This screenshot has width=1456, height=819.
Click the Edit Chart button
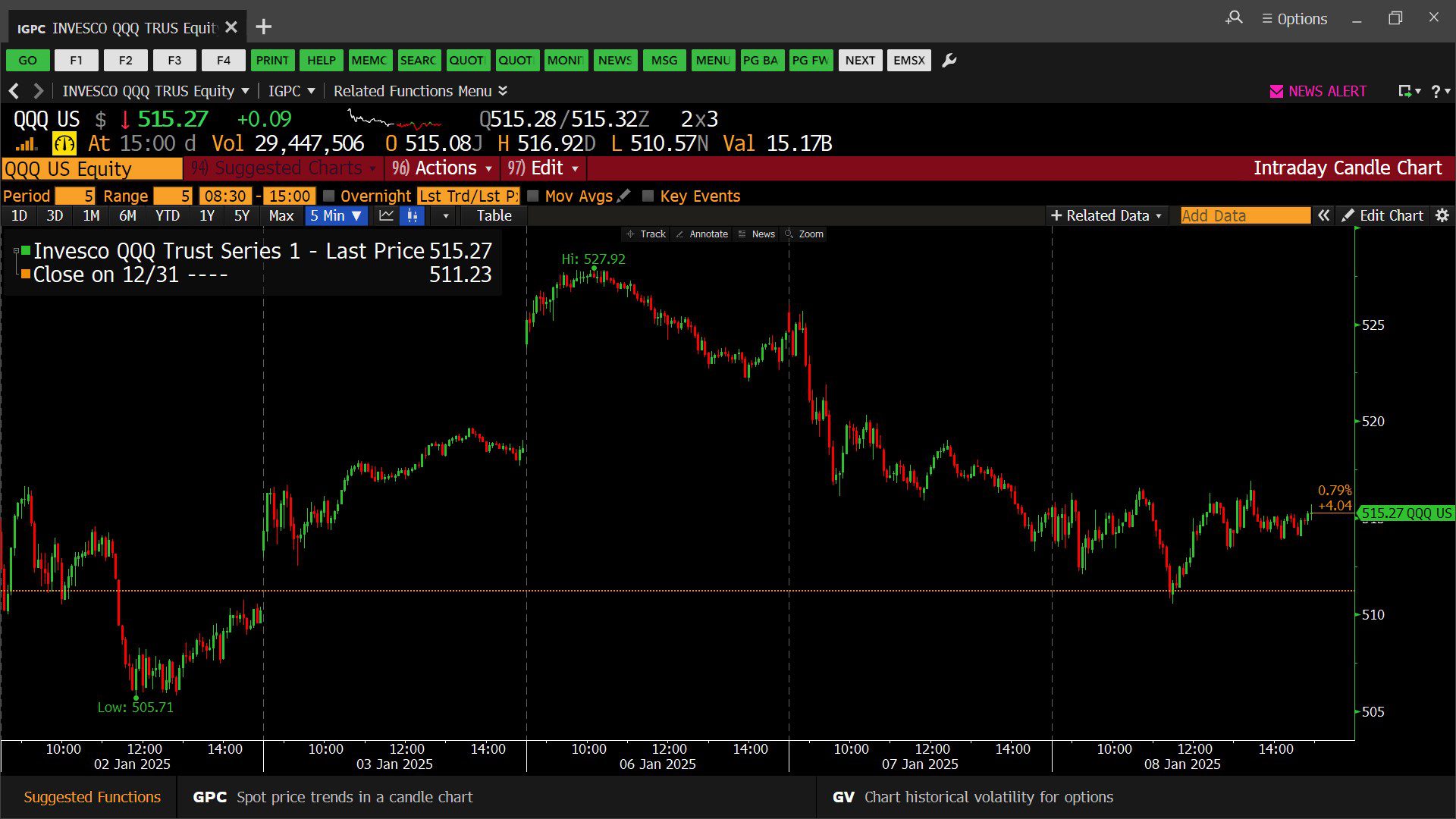(1382, 216)
